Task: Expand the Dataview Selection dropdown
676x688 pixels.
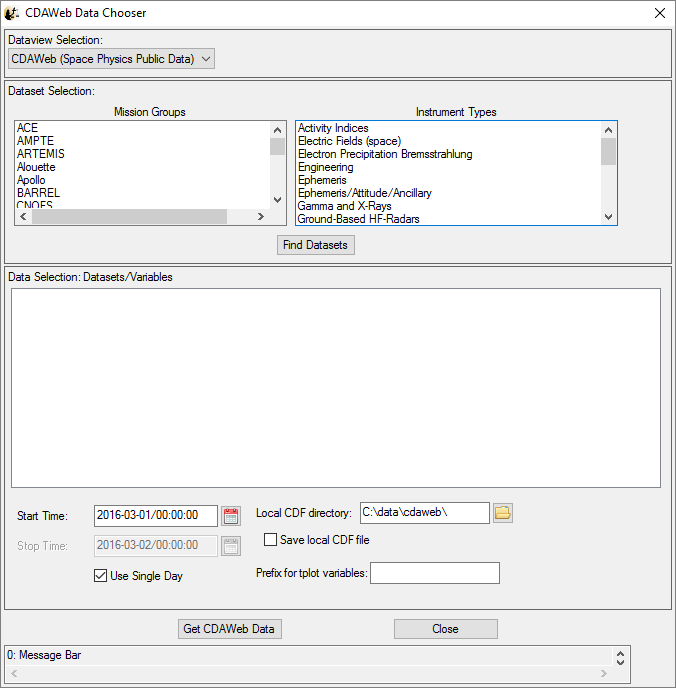Action: [x=111, y=59]
